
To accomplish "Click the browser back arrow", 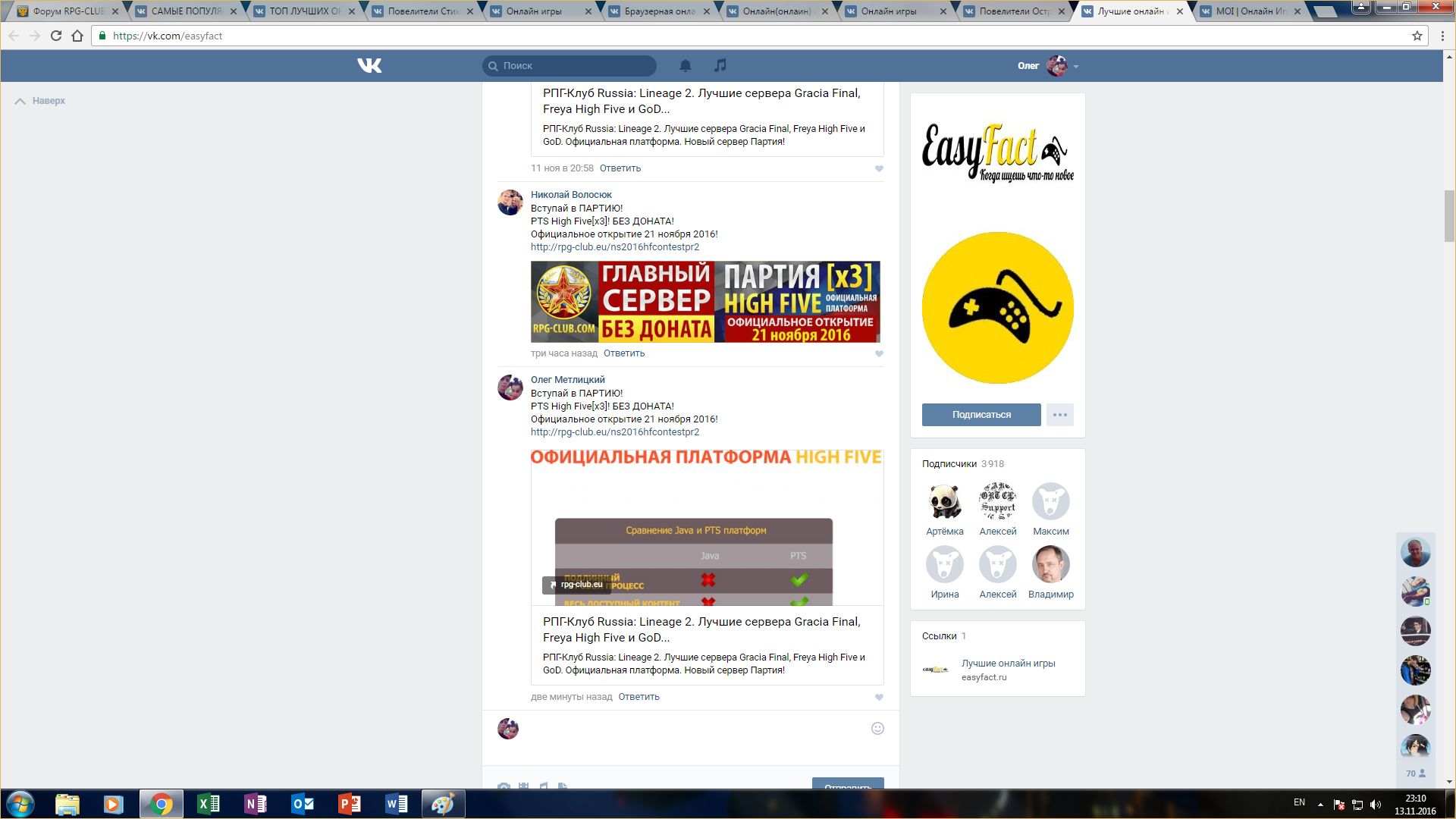I will coord(14,36).
